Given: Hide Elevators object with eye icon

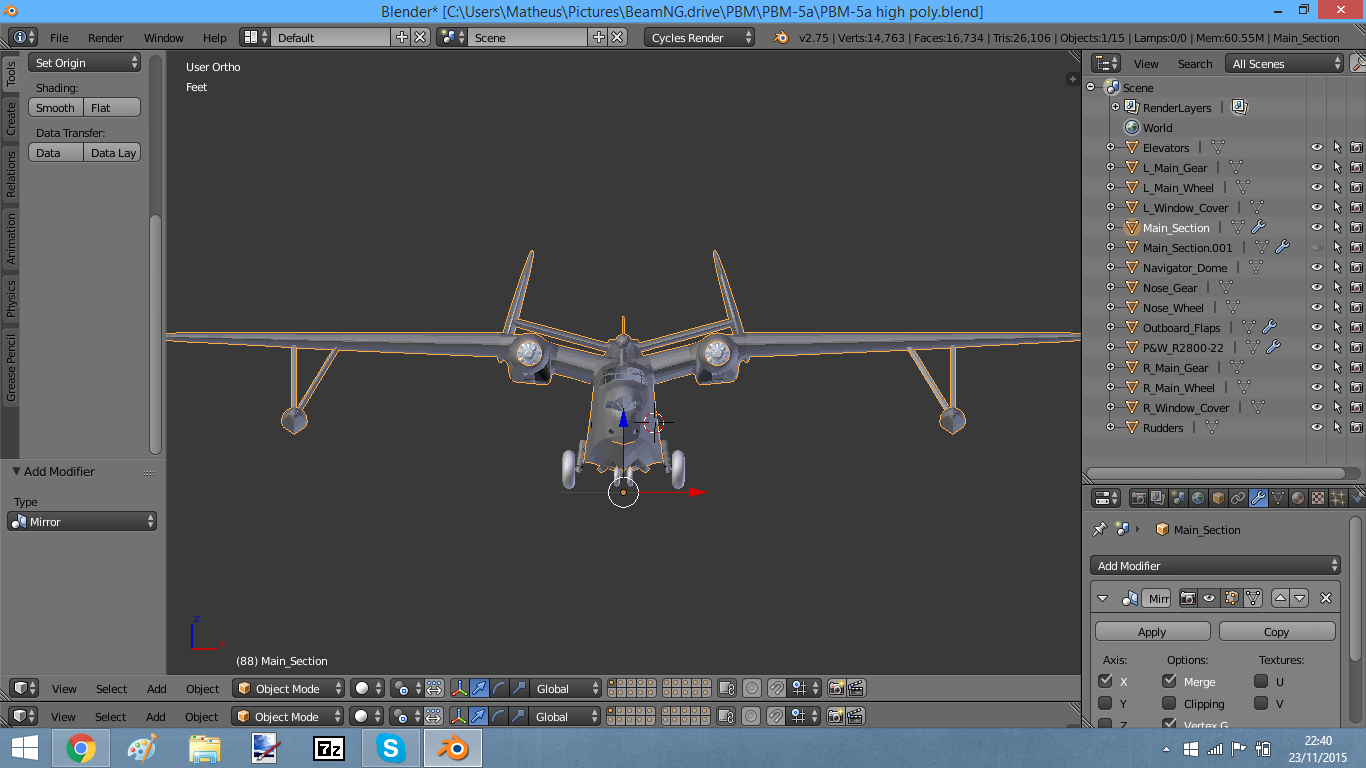Looking at the screenshot, I should (1317, 147).
